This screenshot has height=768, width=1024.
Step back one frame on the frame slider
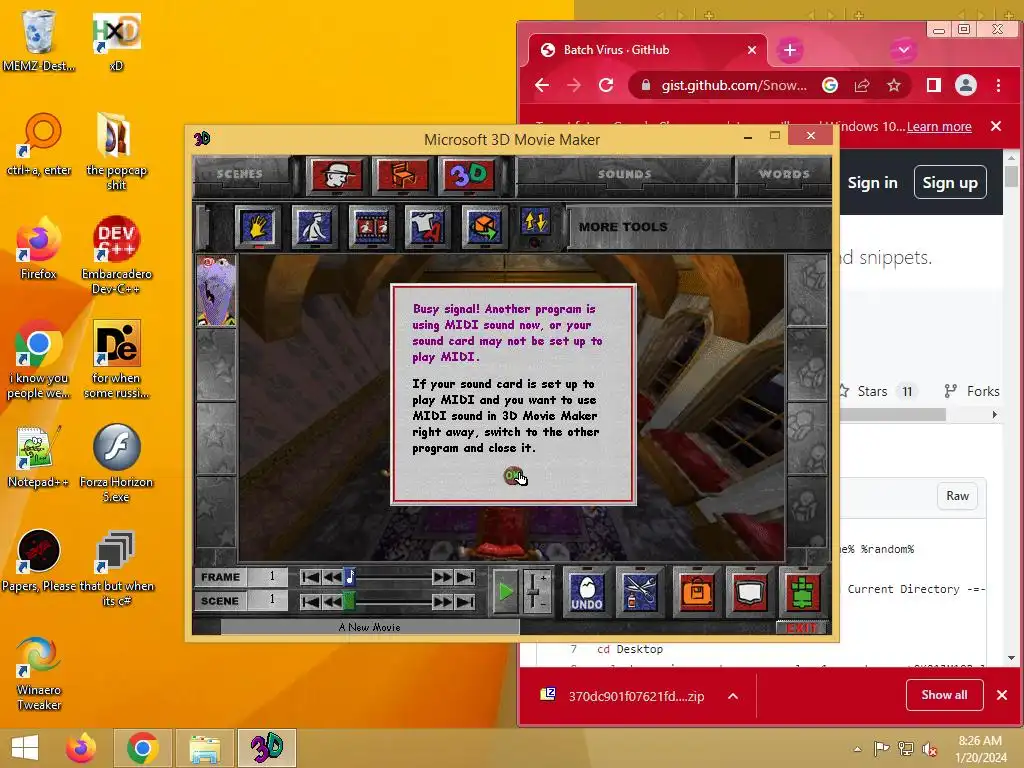tap(332, 577)
